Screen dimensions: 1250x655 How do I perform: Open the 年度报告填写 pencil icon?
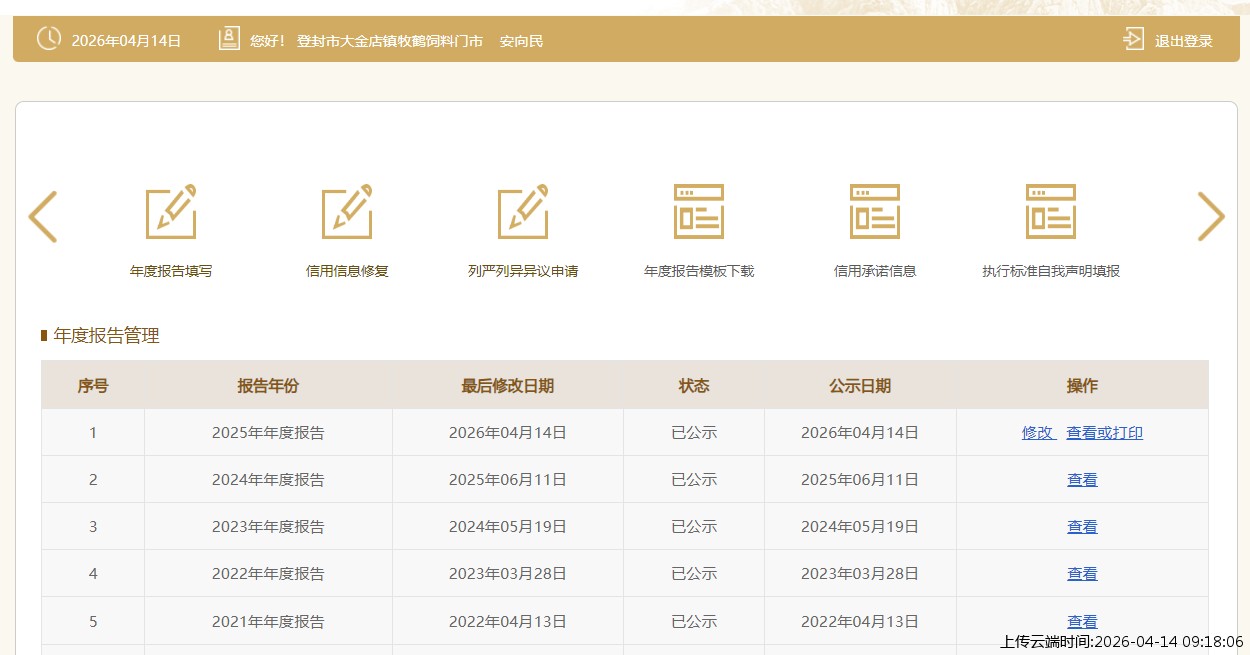[171, 212]
